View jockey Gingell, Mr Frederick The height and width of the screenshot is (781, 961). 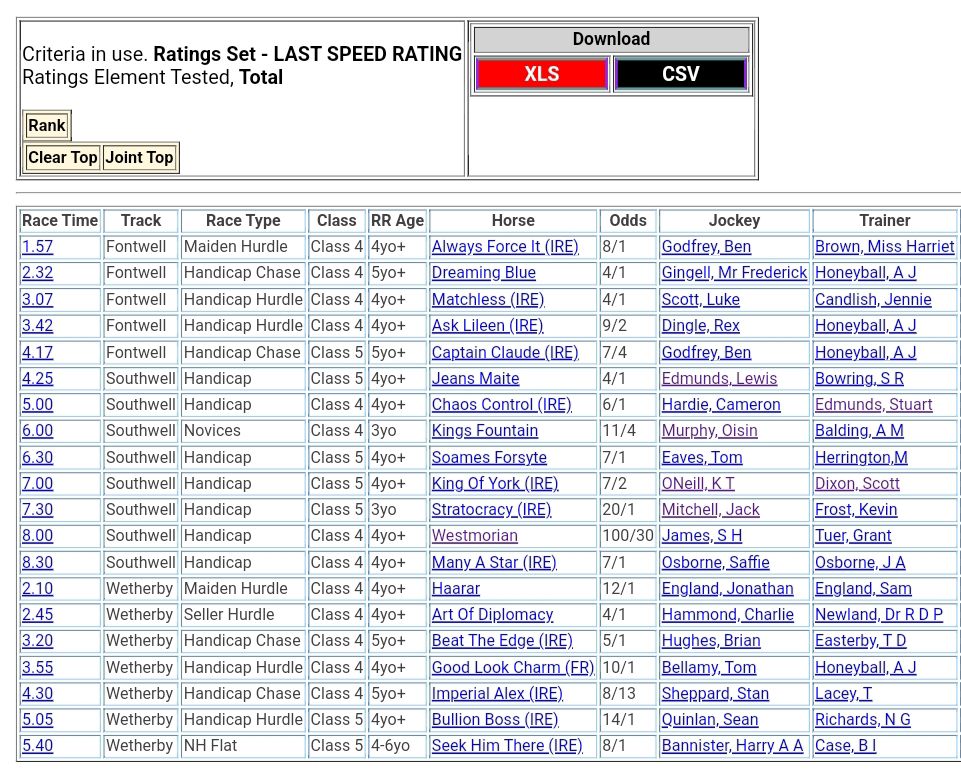click(x=733, y=273)
